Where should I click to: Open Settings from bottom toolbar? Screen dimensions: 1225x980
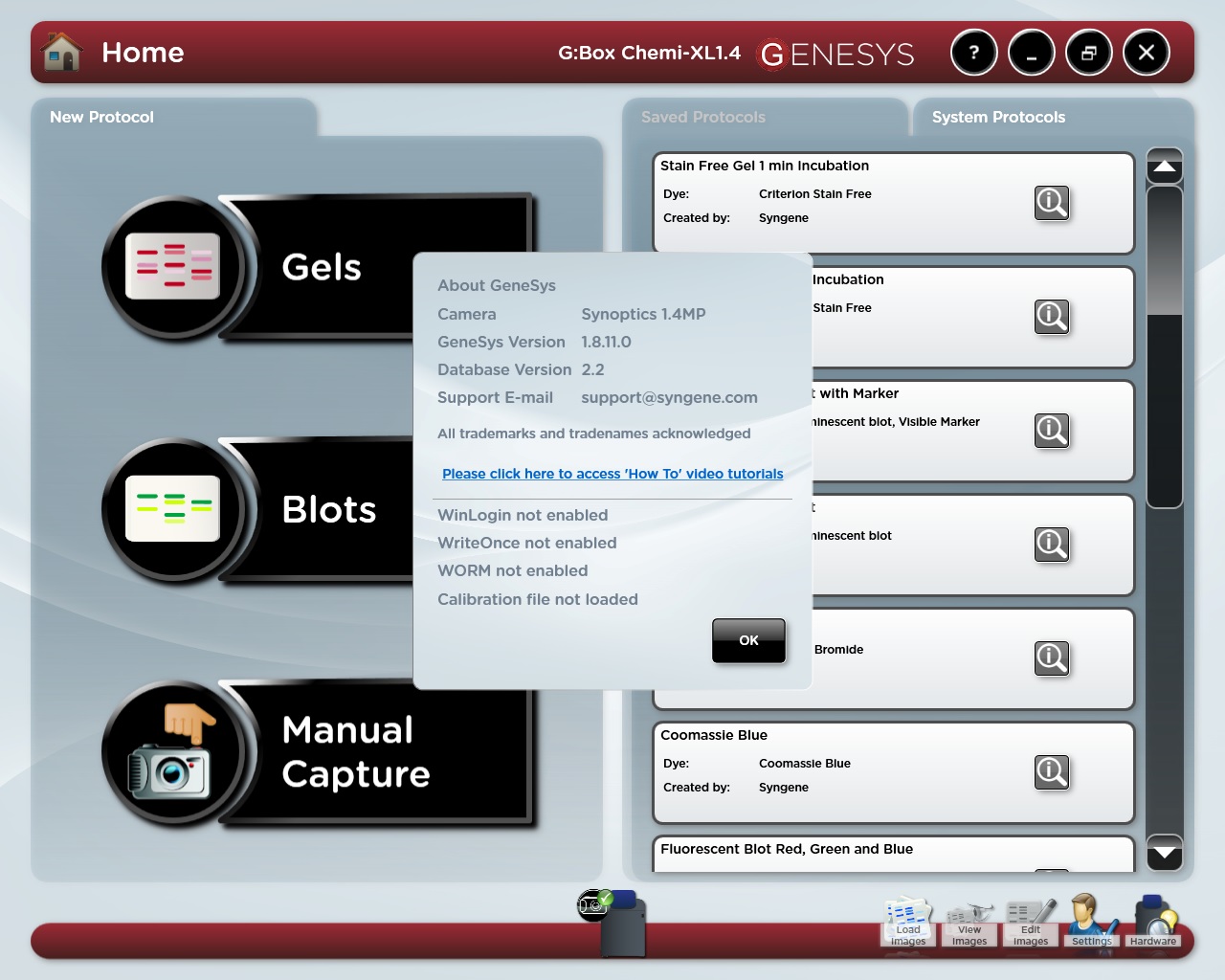pos(1092,921)
